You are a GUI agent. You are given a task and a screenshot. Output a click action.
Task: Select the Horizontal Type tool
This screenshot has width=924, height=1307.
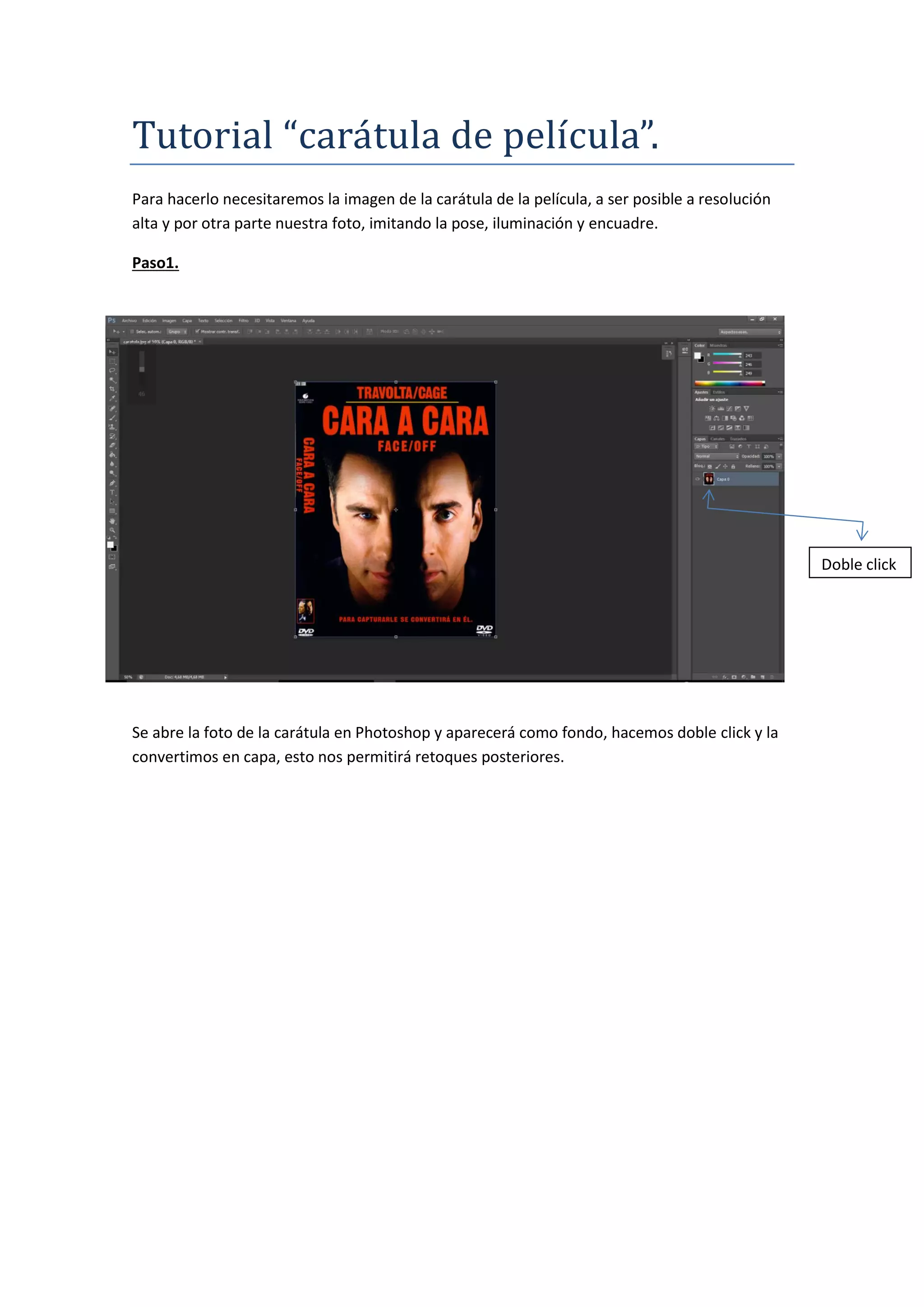pyautogui.click(x=112, y=493)
